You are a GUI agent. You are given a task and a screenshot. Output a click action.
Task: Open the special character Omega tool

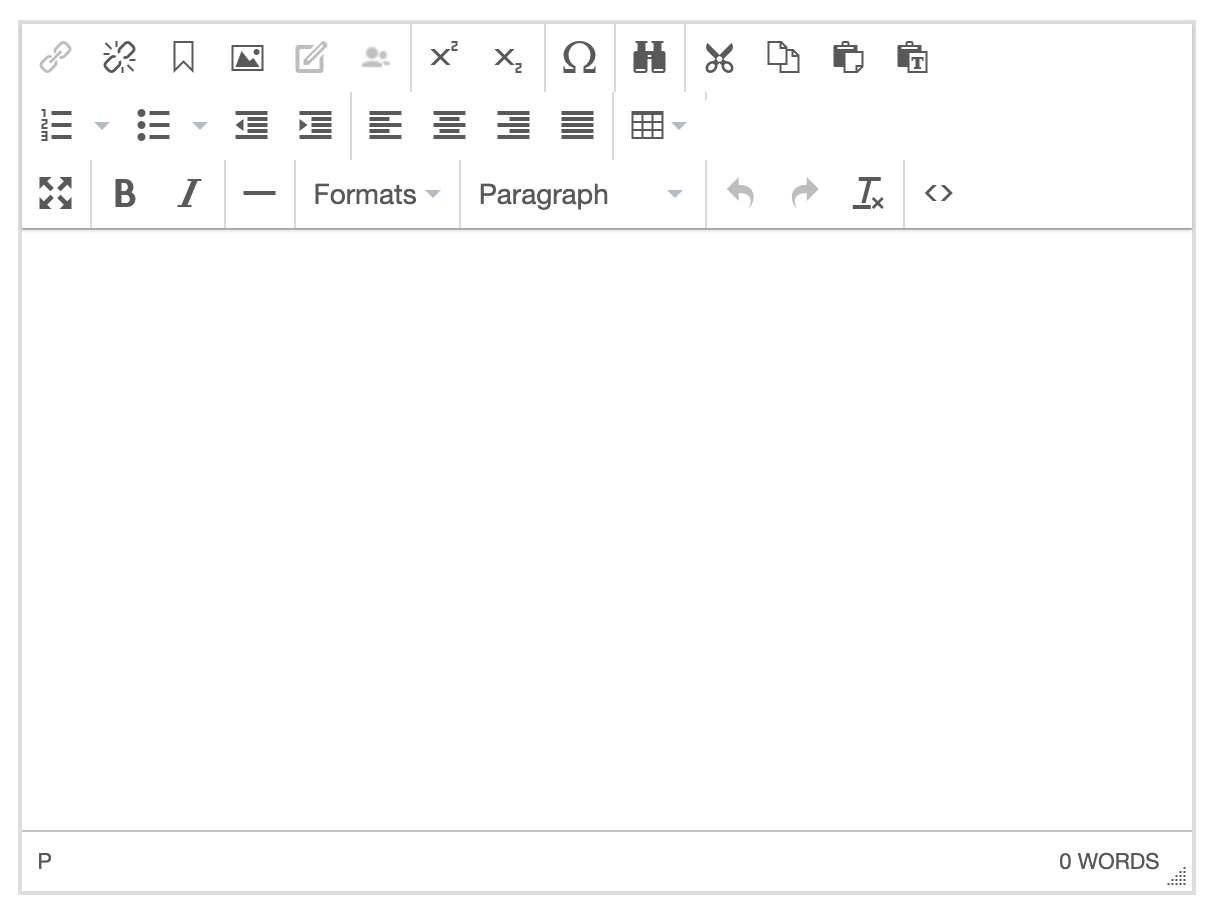pos(579,58)
